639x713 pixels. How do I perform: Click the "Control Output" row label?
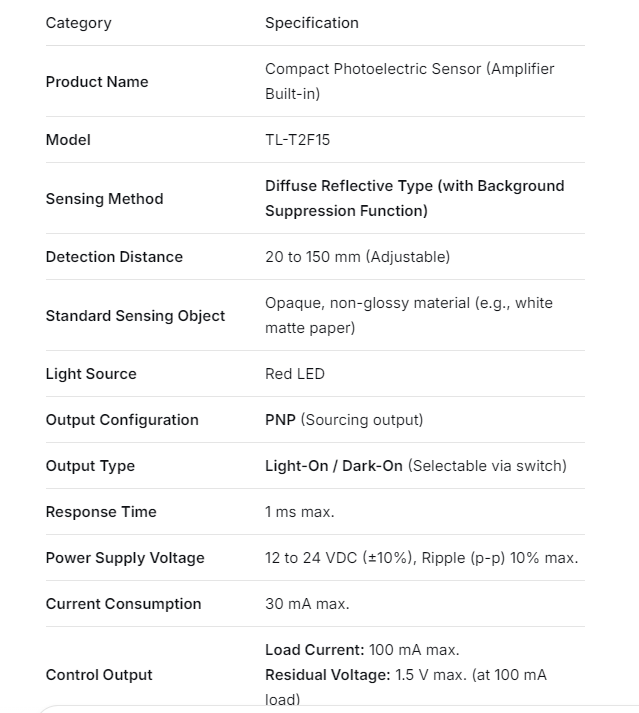pos(99,675)
